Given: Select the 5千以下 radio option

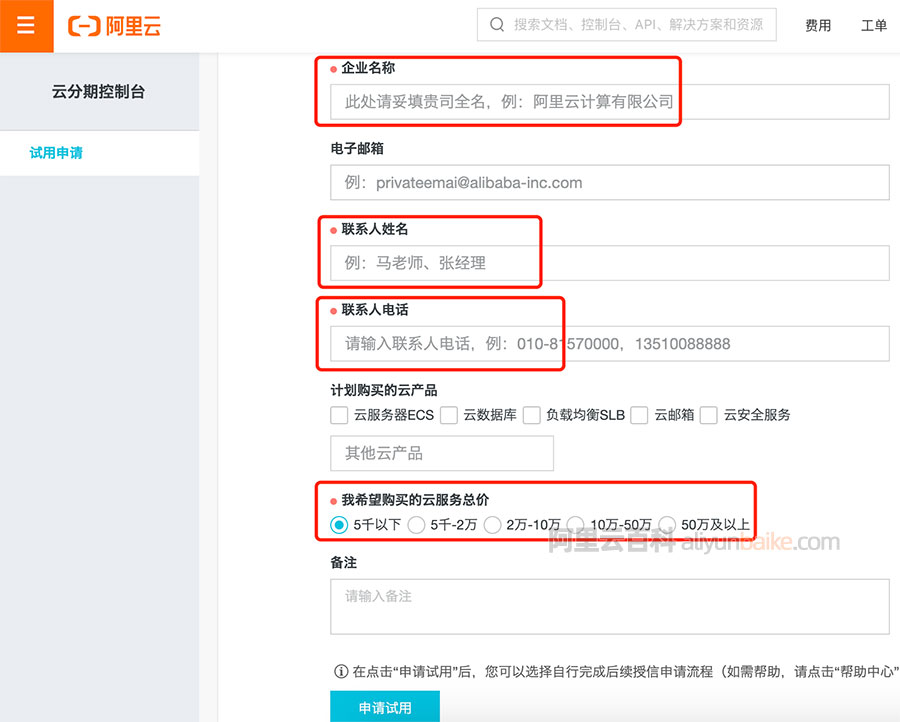Looking at the screenshot, I should tap(339, 525).
